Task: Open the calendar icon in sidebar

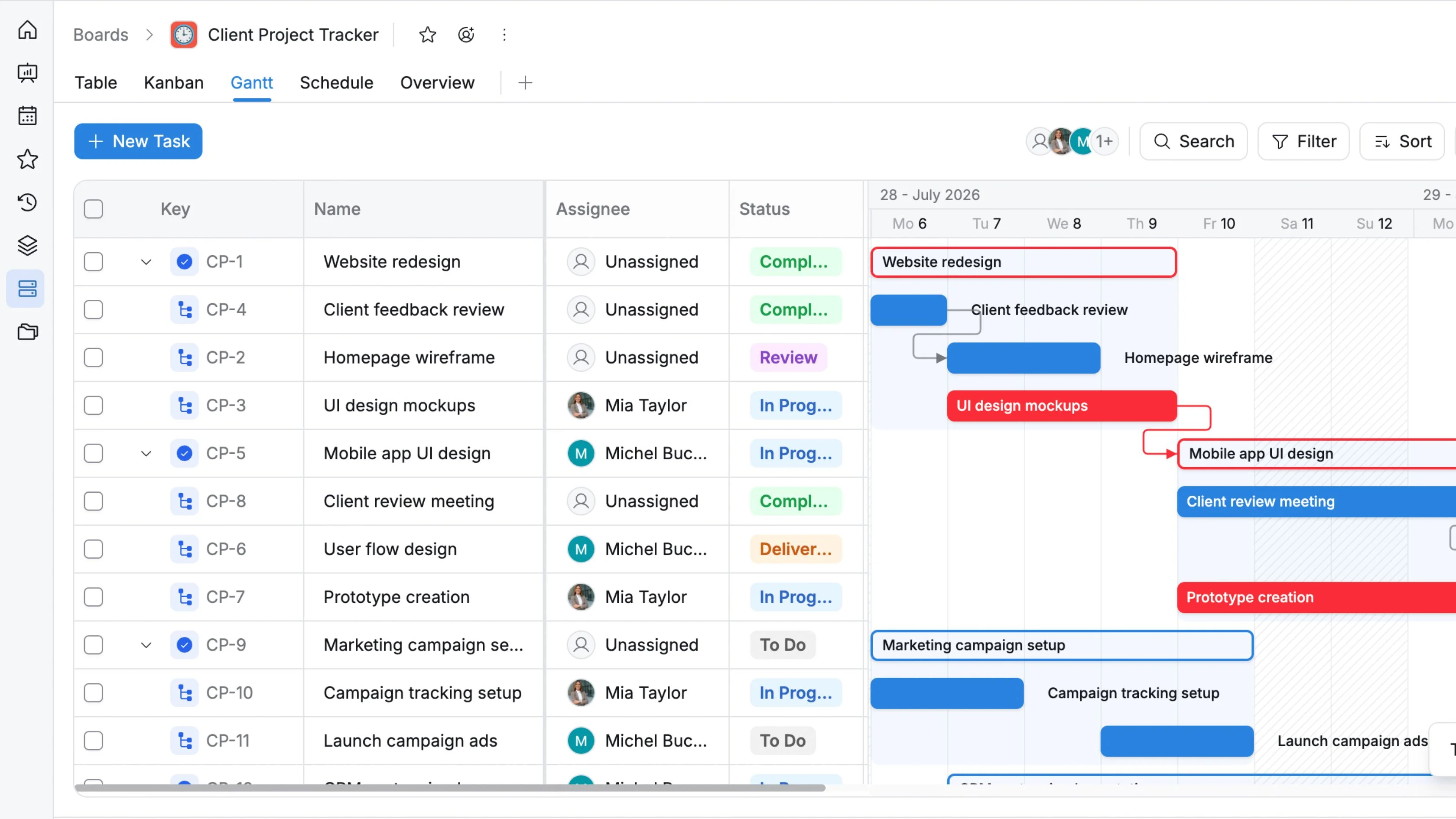Action: [x=27, y=116]
